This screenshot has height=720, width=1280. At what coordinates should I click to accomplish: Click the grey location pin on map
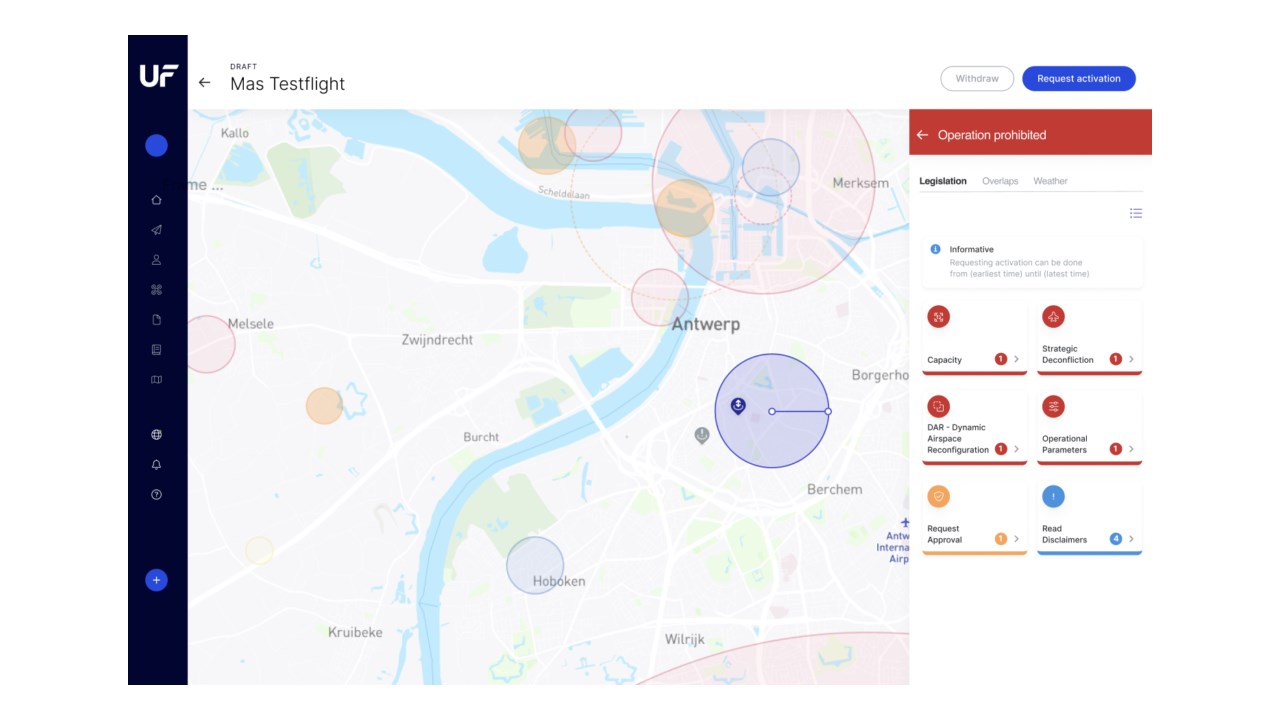702,435
